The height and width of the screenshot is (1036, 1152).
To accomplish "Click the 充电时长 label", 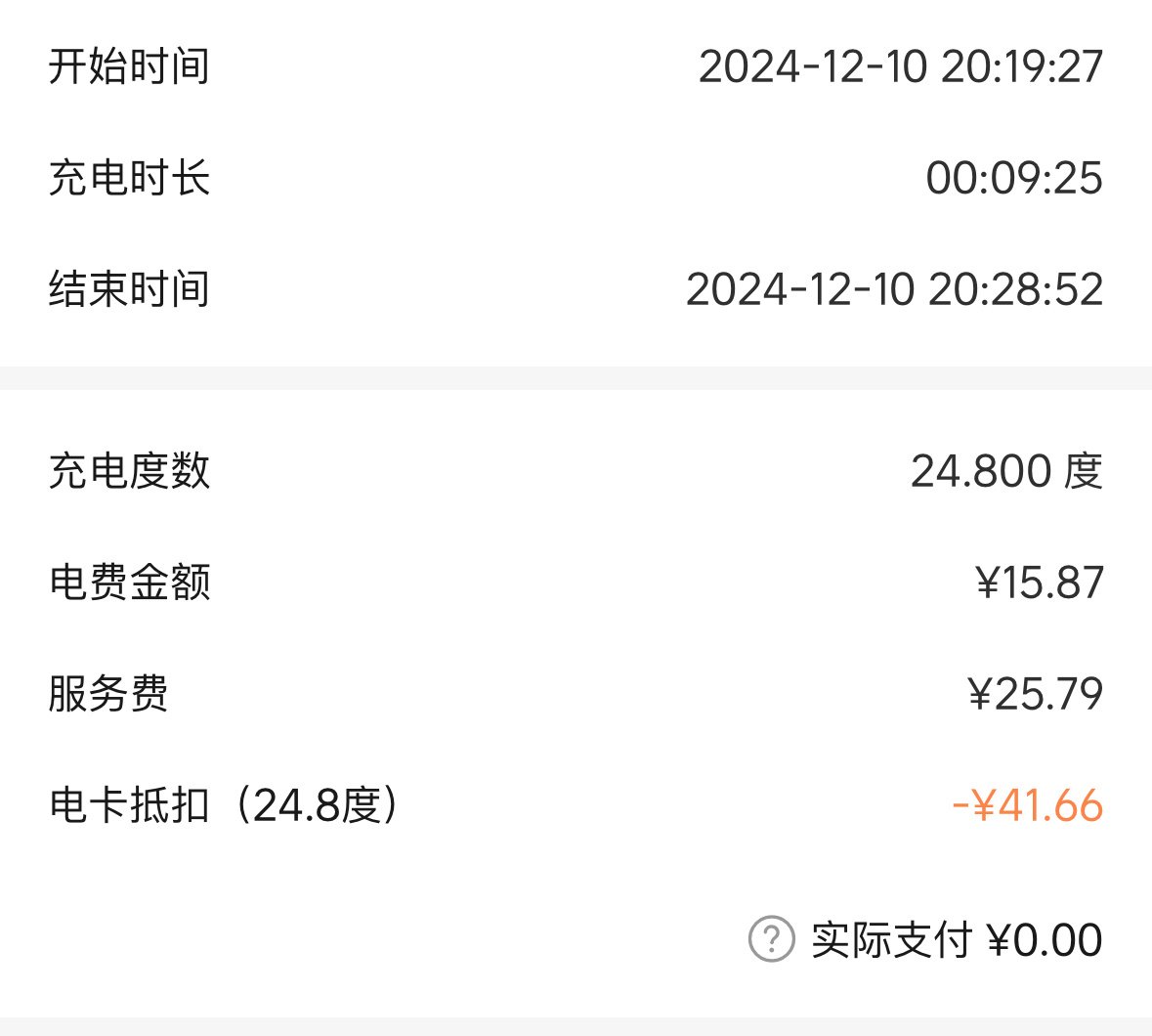I will [x=129, y=178].
